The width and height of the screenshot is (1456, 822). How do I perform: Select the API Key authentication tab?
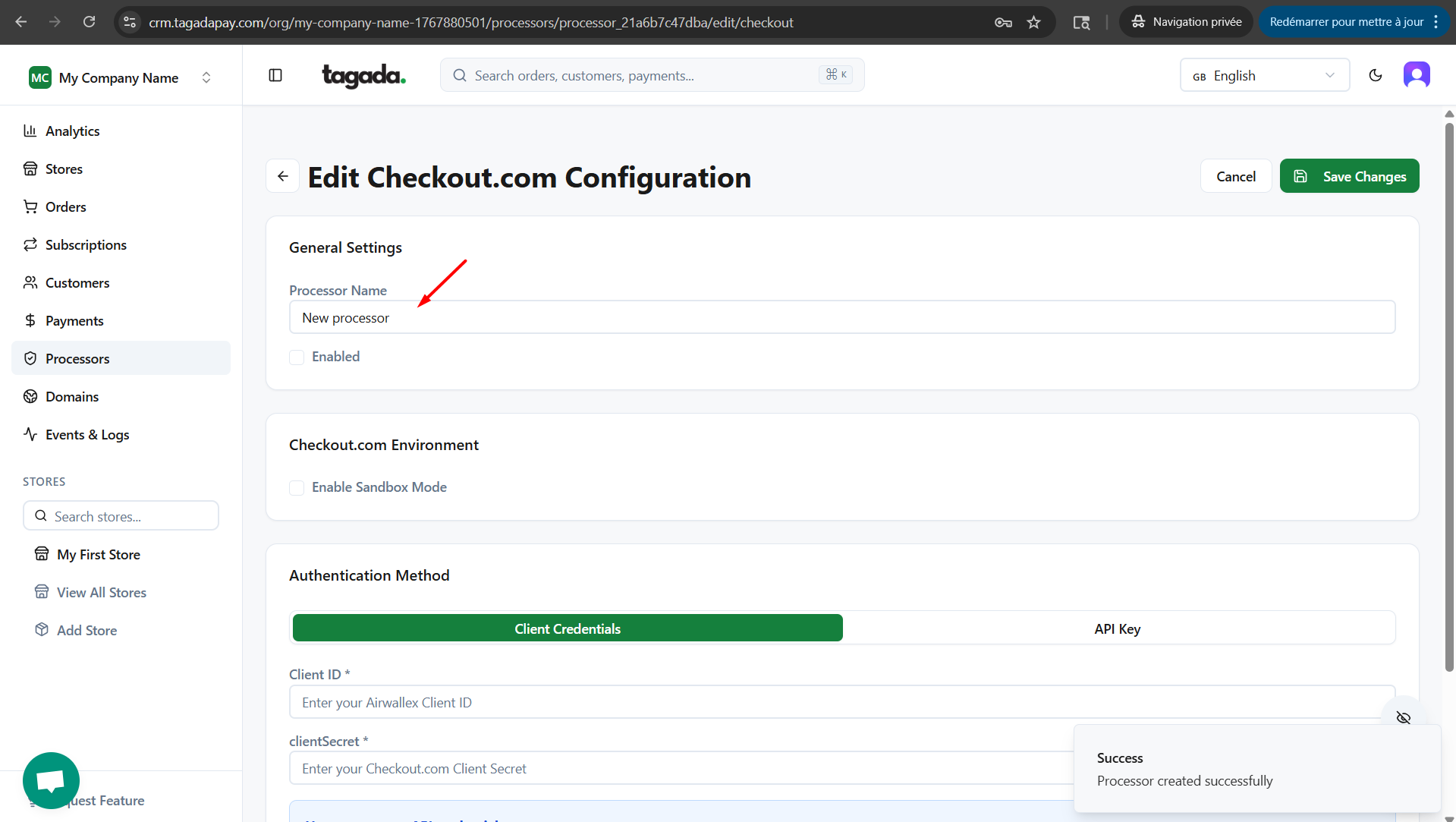click(1117, 628)
